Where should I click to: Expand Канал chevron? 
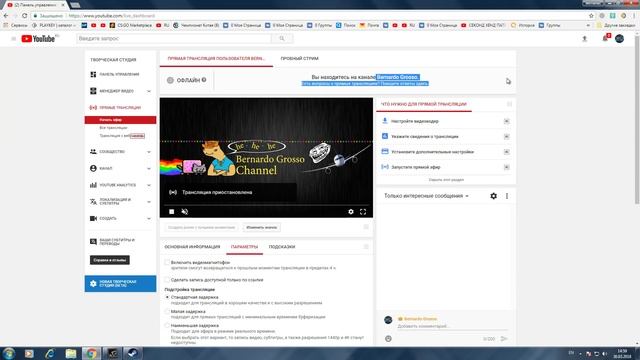[149, 169]
